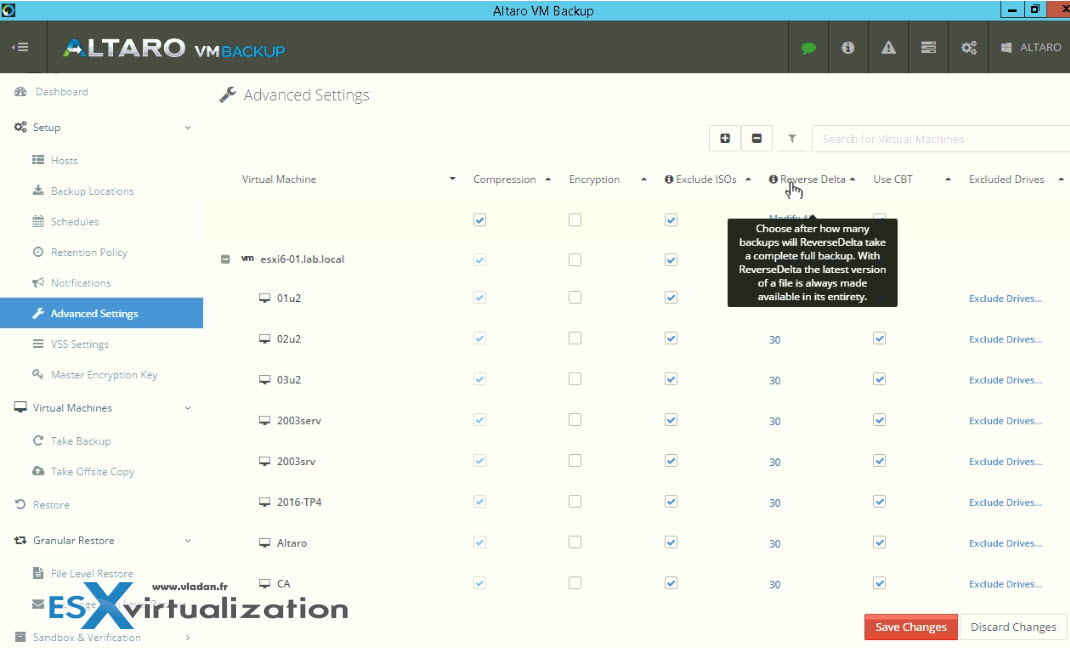This screenshot has height=648, width=1070.
Task: Click the monitor icon next to Altaro
Action: coord(265,543)
